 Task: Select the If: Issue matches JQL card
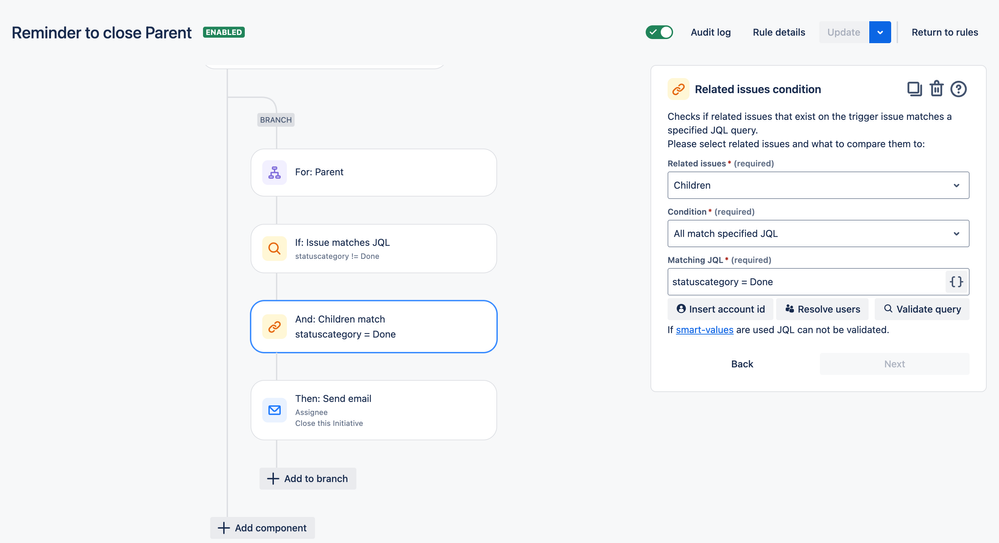[x=373, y=249]
